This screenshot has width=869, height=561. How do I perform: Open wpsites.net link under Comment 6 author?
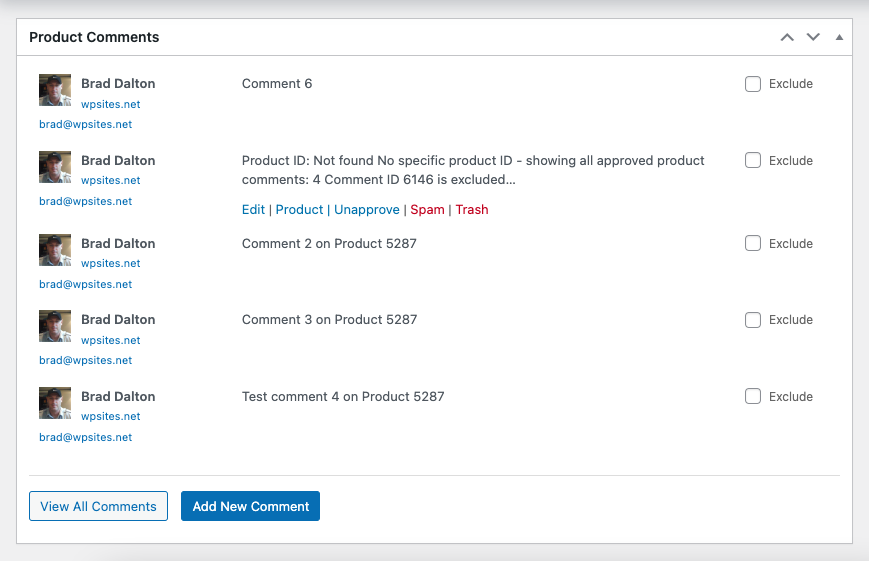110,104
